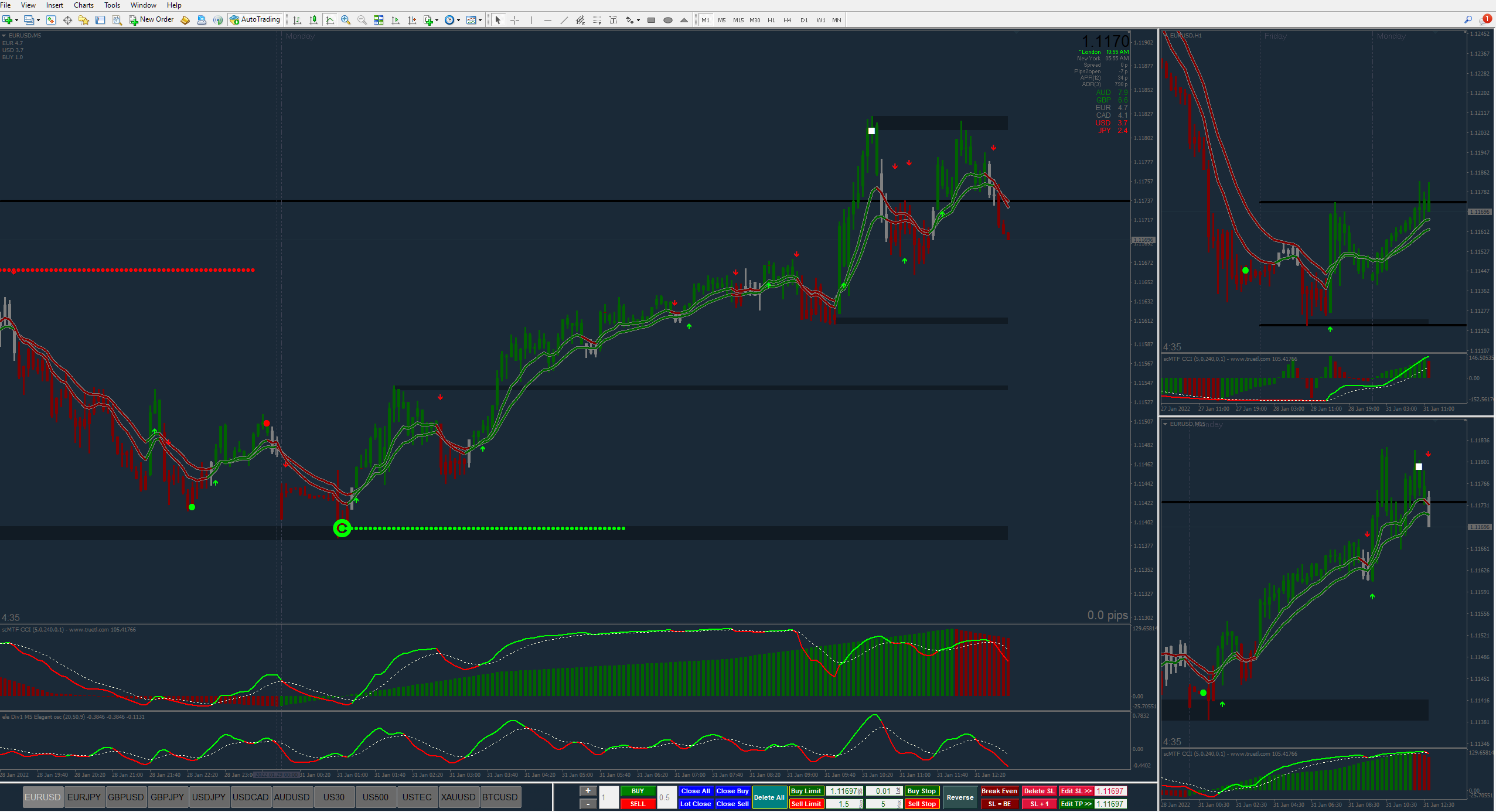Expand the Periodicity clock dropdown

coord(458,21)
